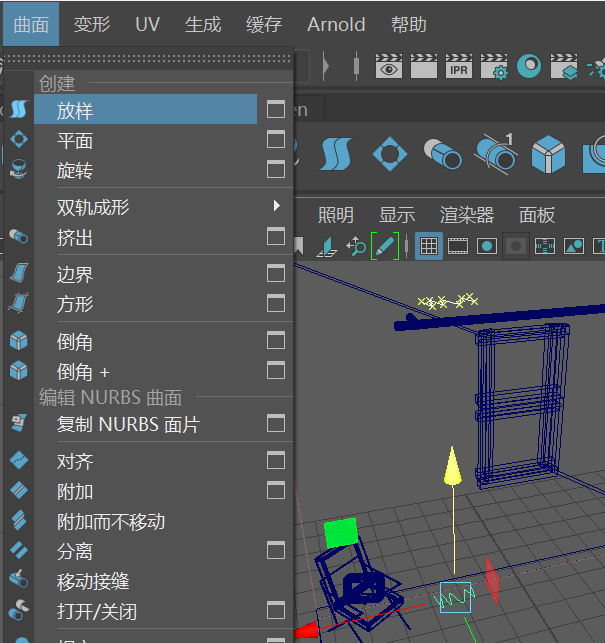
Task: Open options box for 倒角
Action: click(x=276, y=340)
